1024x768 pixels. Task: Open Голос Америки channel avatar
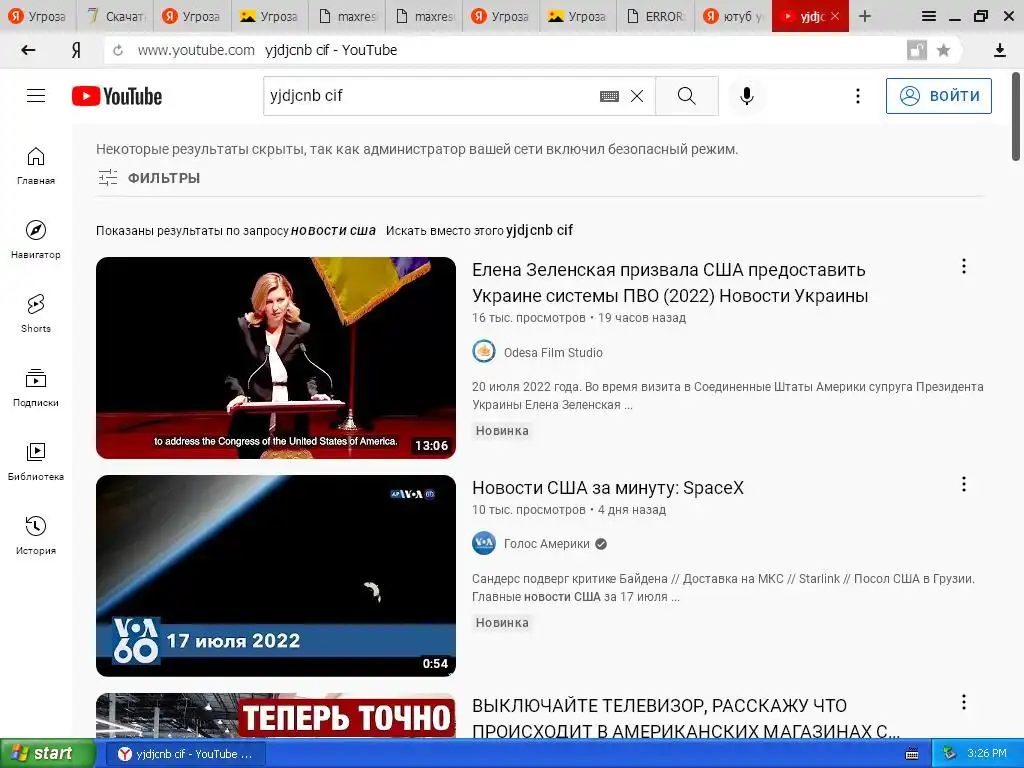tap(484, 543)
